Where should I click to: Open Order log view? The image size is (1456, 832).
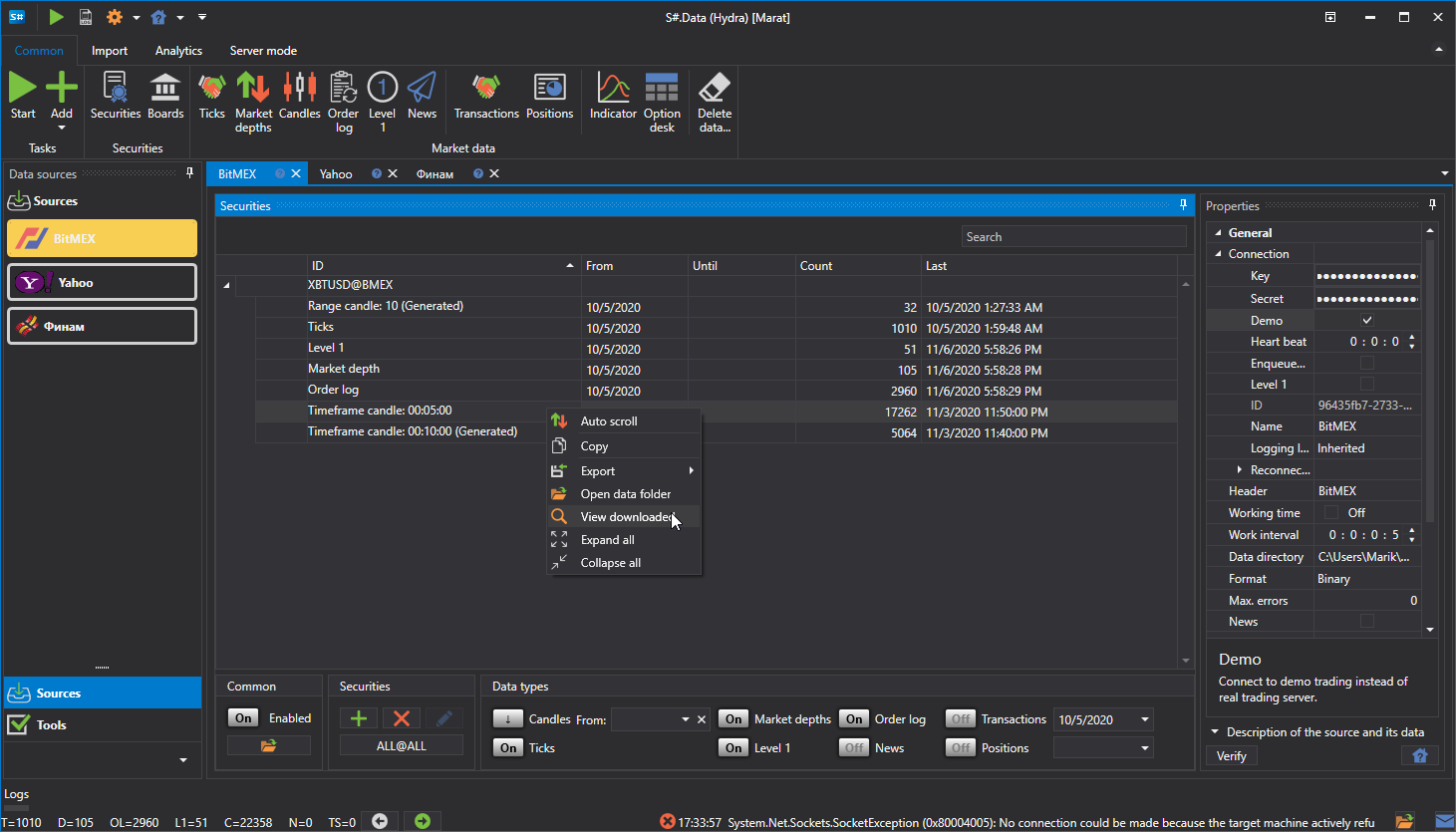344,88
